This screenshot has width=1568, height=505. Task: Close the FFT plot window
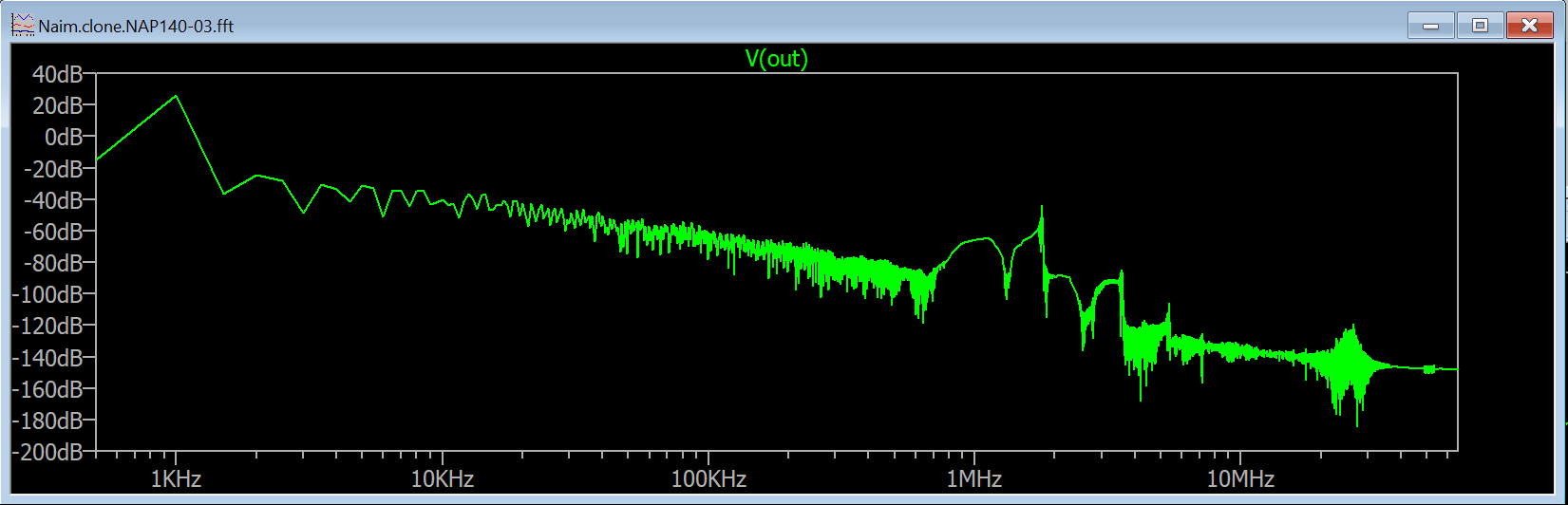1530,26
